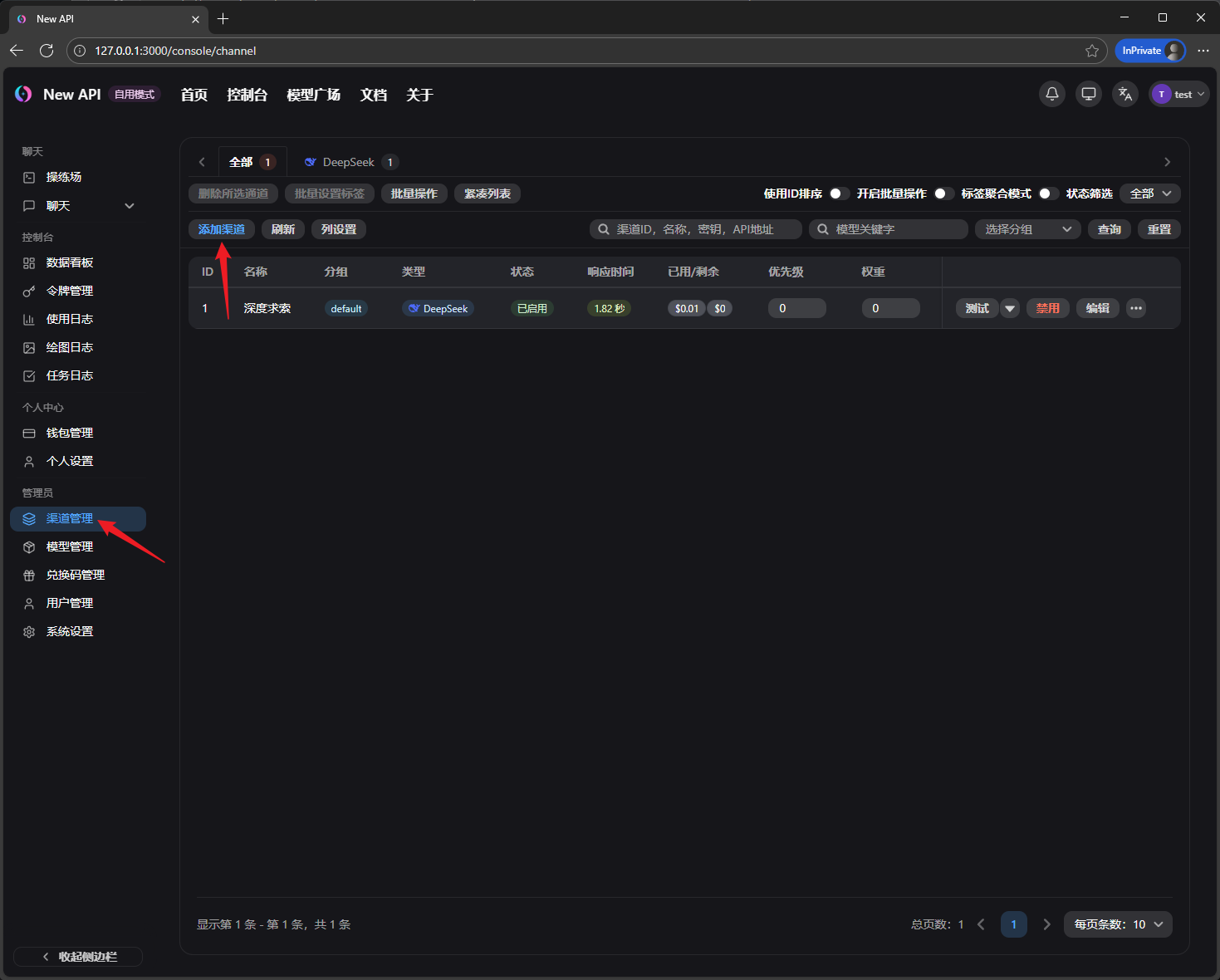Screen dimensions: 1220x980
Task: Enable the 开启批量操作 switch
Action: (x=943, y=194)
